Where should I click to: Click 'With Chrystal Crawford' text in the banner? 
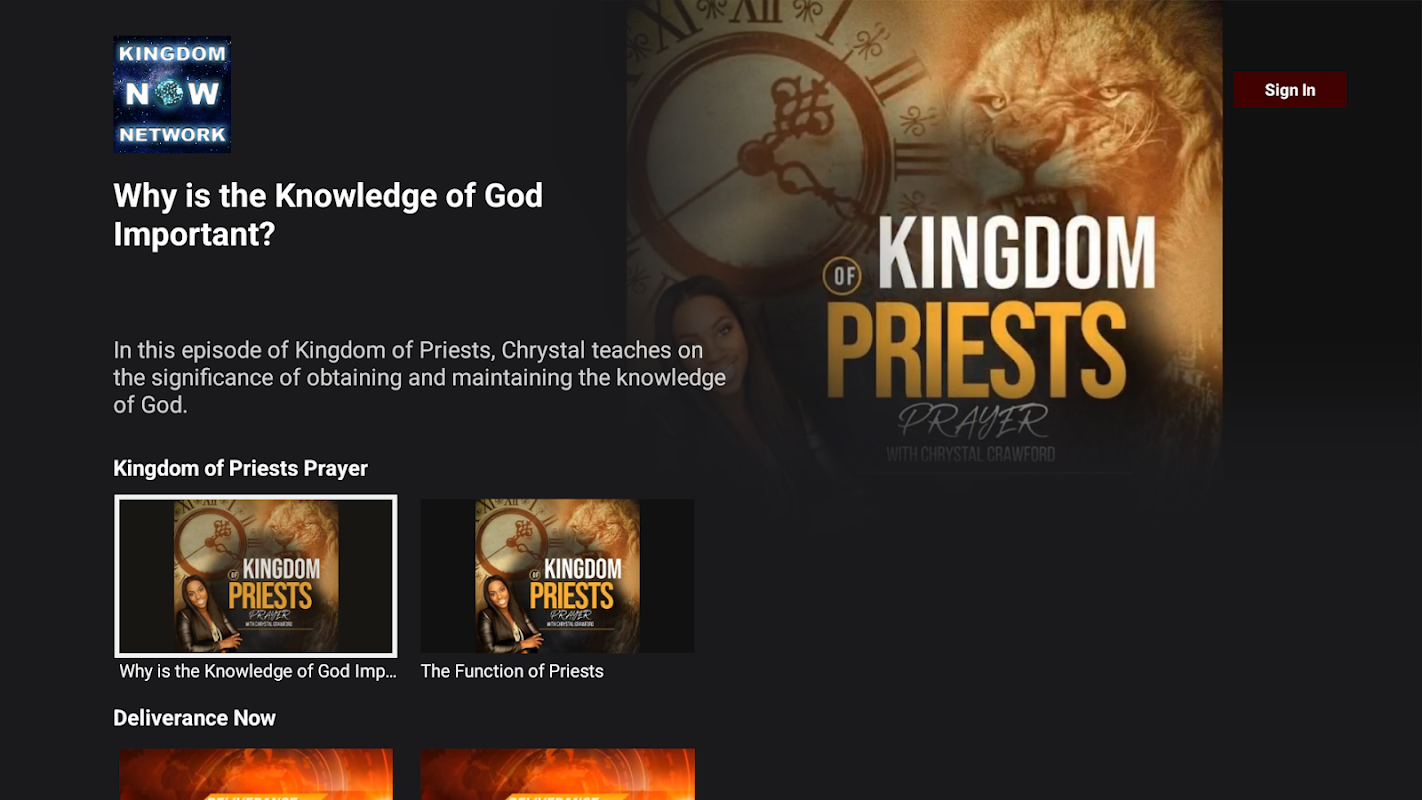point(970,454)
